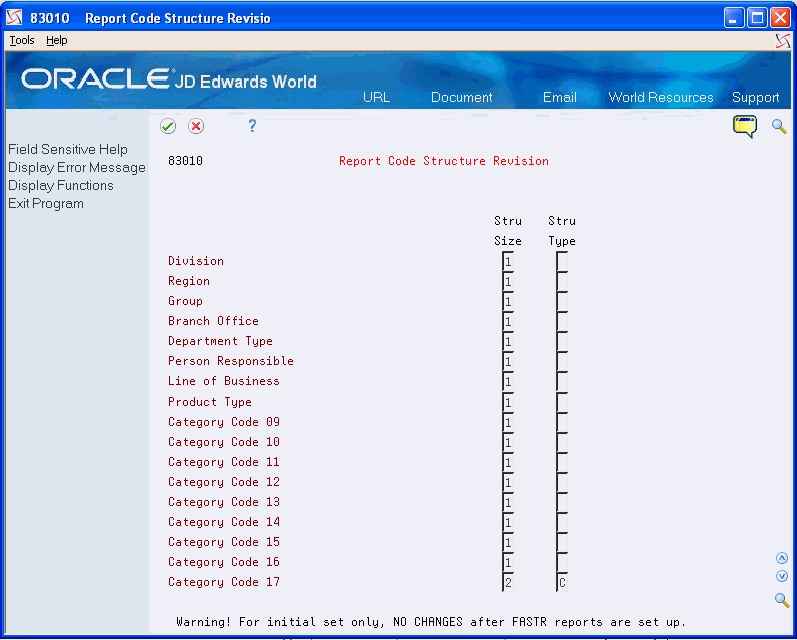The image size is (797, 640).
Task: Open World Resources link
Action: point(661,97)
